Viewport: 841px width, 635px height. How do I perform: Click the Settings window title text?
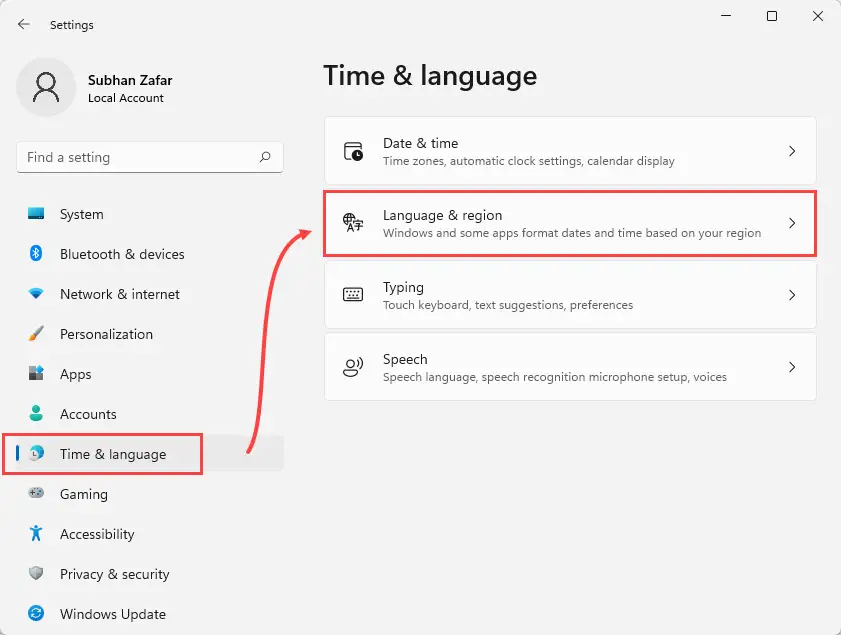(71, 25)
